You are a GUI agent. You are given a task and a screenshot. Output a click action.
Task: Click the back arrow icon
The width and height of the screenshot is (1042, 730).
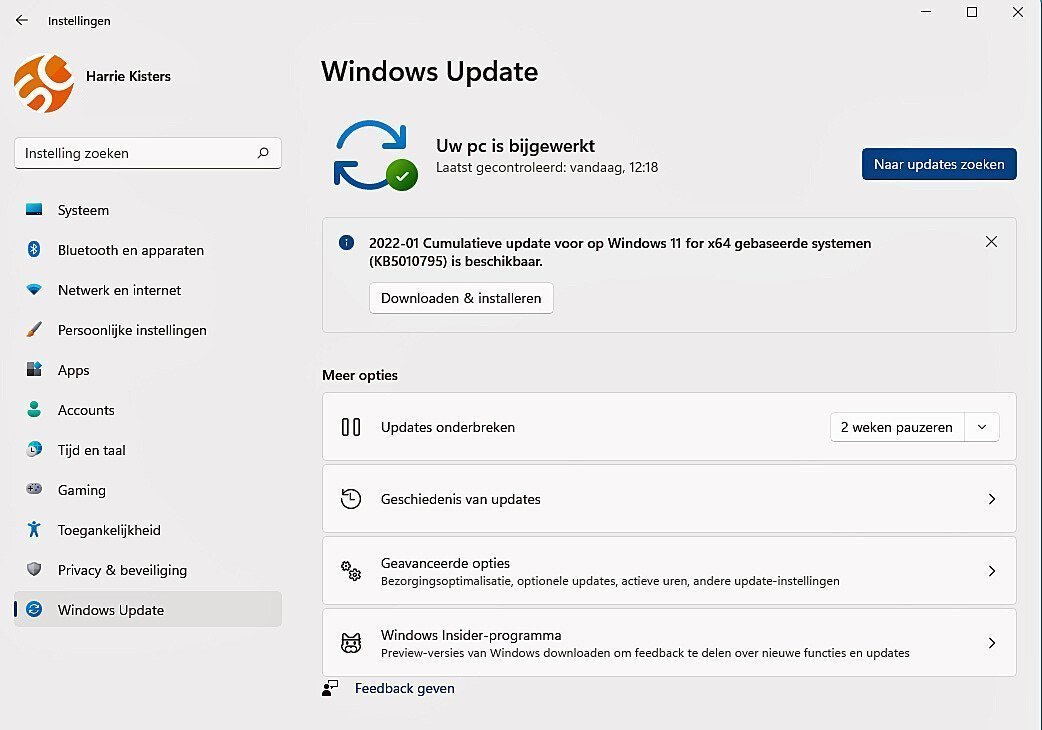point(22,20)
